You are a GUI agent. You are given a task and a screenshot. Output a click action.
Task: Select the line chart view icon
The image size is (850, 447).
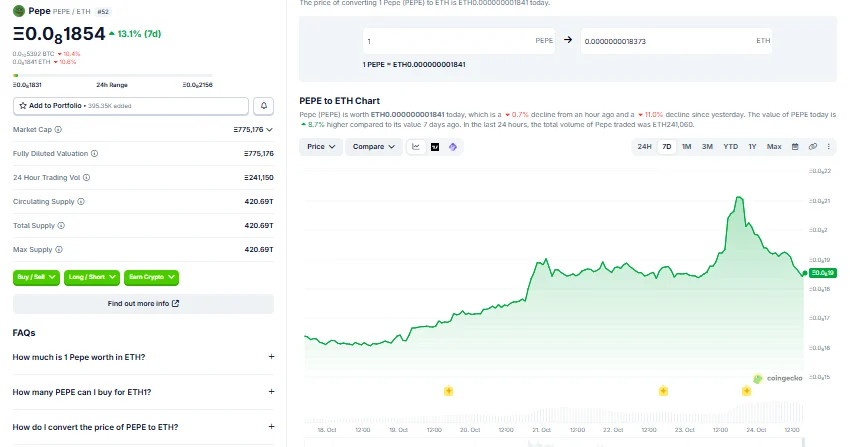click(416, 147)
